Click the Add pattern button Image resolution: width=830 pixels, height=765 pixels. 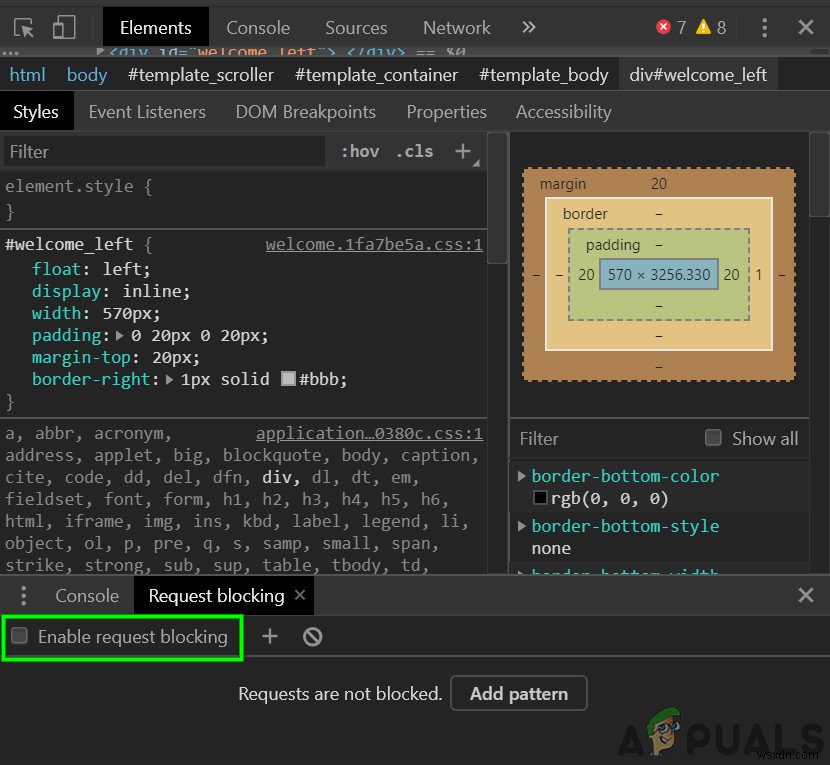[x=518, y=693]
